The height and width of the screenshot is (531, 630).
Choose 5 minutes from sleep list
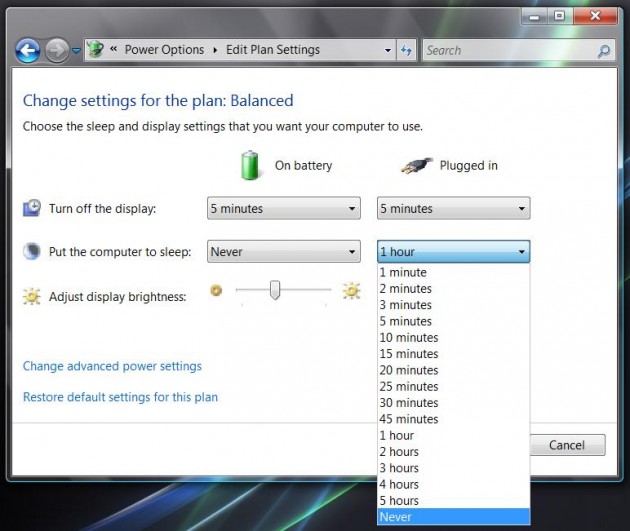(454, 321)
